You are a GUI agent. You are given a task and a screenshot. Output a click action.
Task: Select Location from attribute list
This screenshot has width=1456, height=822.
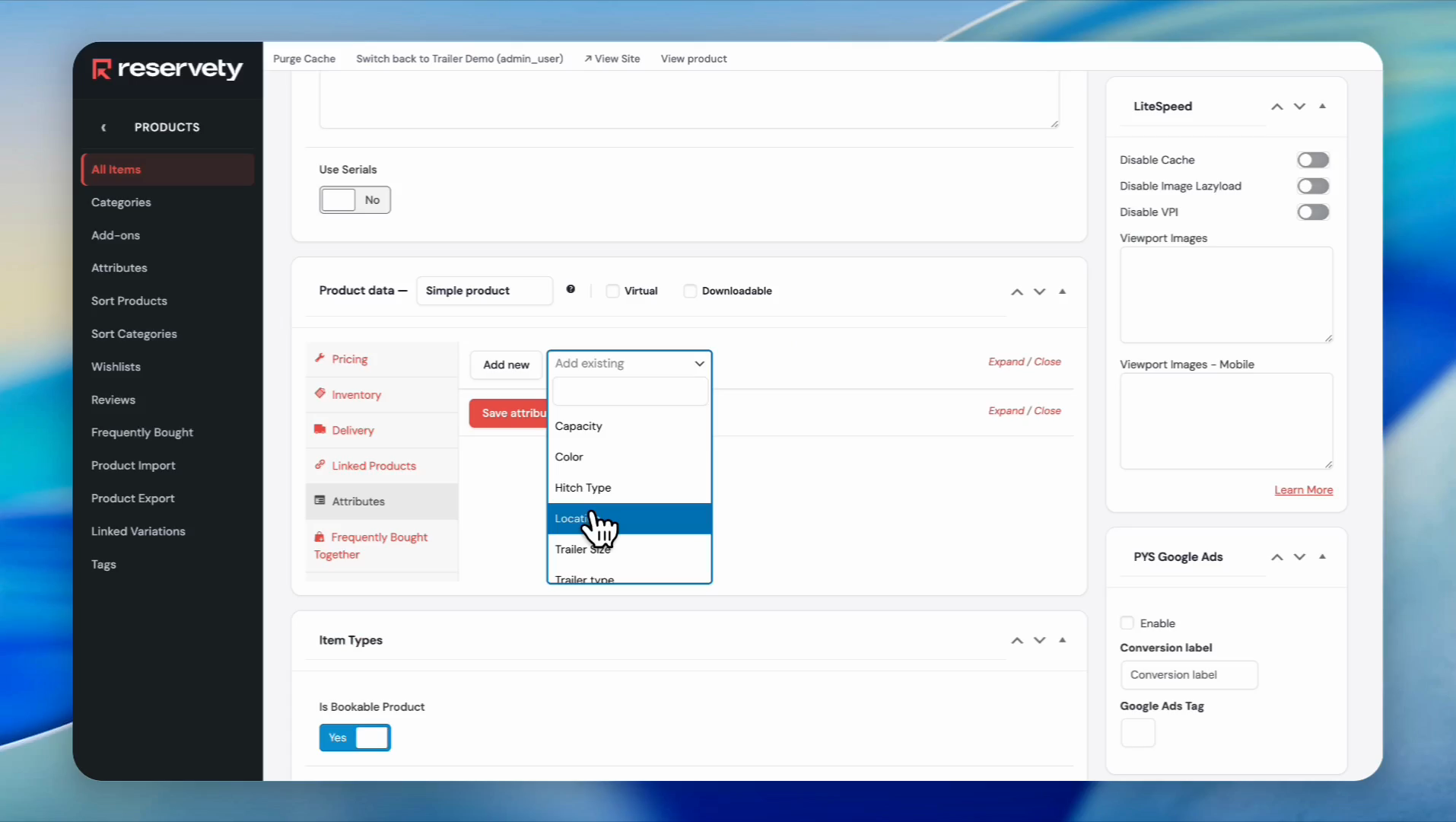coord(629,518)
